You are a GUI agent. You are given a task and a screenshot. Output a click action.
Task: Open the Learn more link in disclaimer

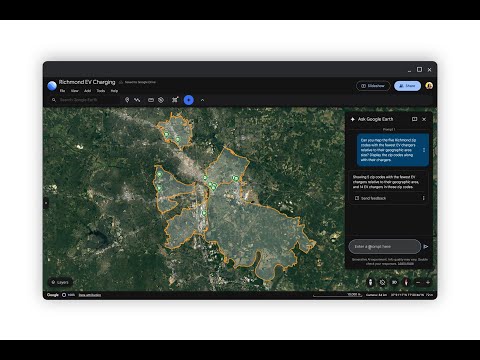[x=406, y=264]
